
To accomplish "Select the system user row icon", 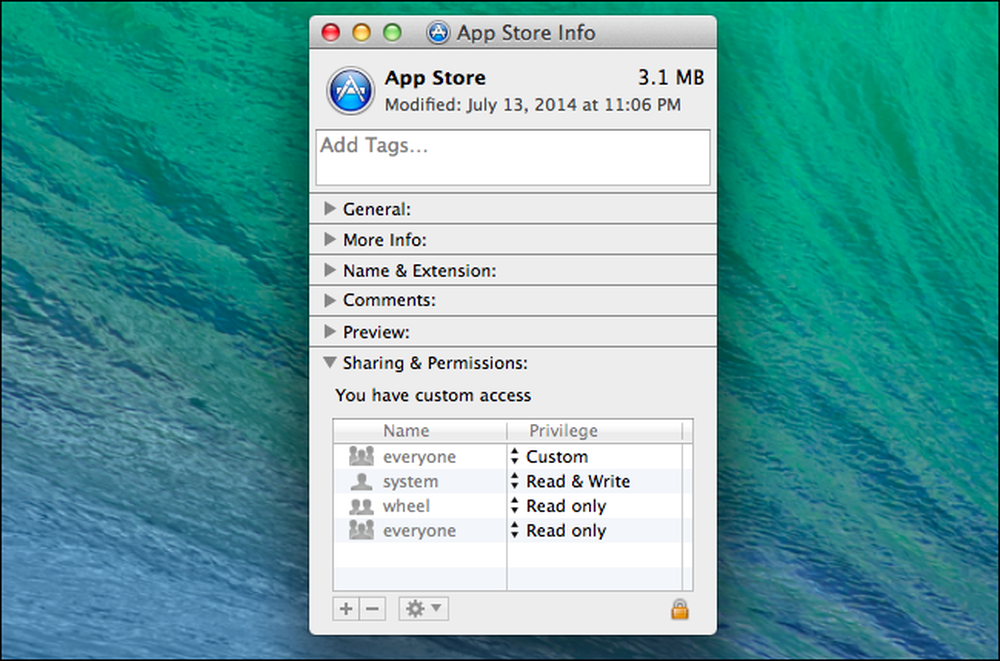I will coord(361,481).
